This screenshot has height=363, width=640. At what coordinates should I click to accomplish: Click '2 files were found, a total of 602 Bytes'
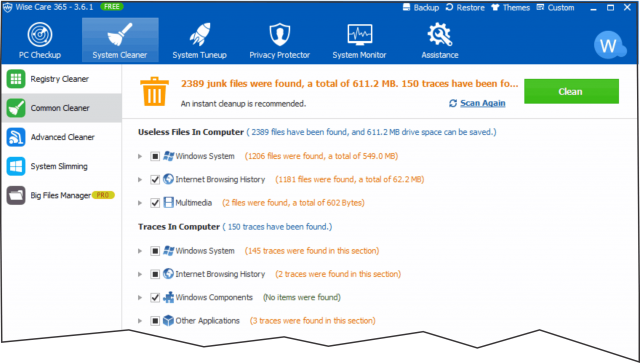293,203
